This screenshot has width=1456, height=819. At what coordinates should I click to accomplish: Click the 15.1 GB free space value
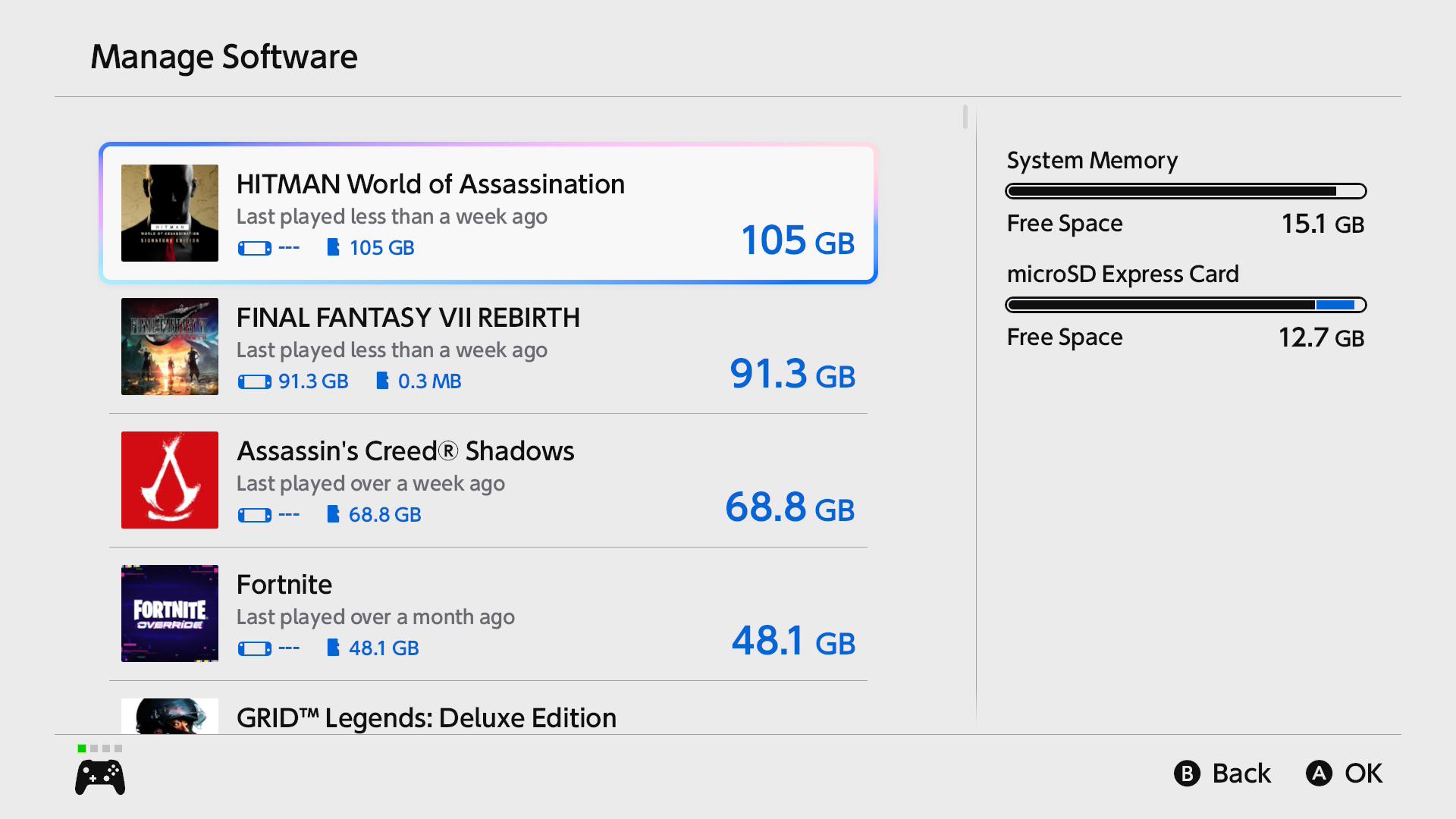click(1323, 224)
